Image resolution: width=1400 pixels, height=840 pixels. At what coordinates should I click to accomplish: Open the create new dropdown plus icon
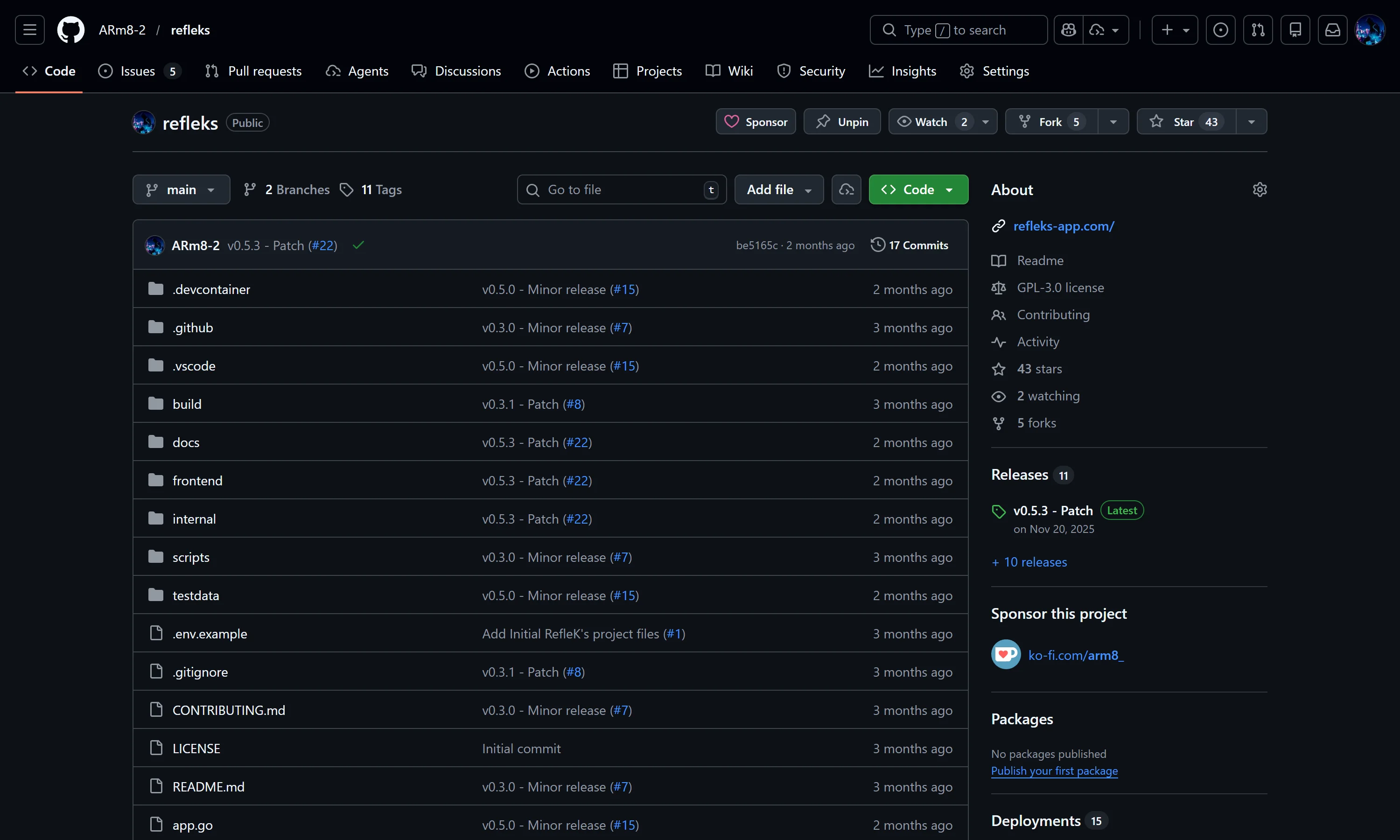1174,29
